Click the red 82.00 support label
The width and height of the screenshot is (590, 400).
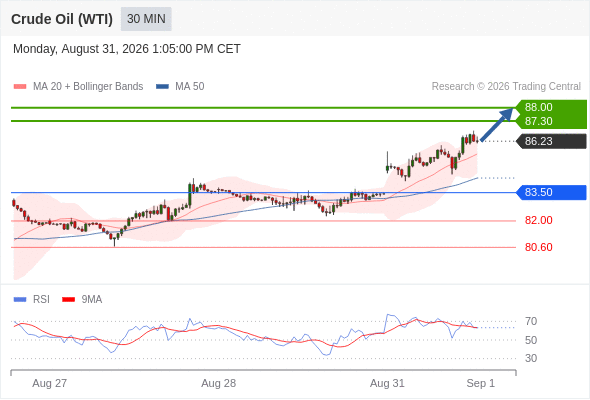pyautogui.click(x=538, y=220)
